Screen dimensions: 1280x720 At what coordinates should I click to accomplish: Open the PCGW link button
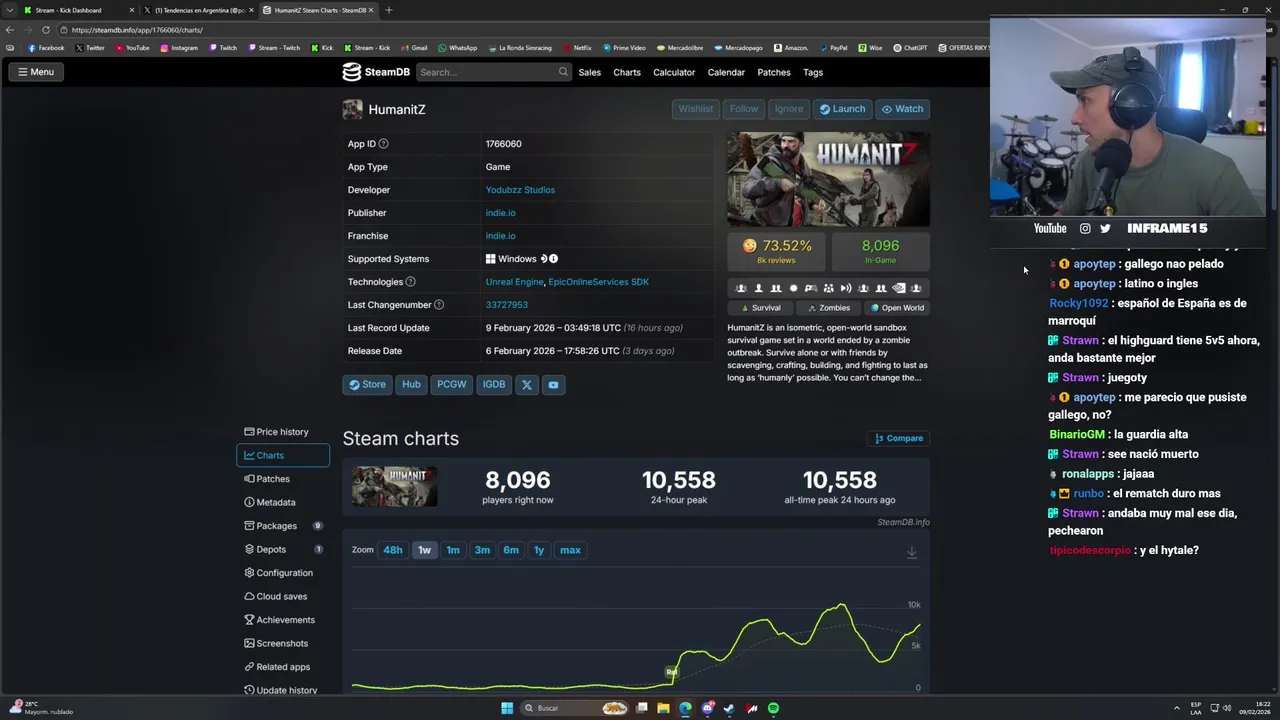[x=451, y=384]
